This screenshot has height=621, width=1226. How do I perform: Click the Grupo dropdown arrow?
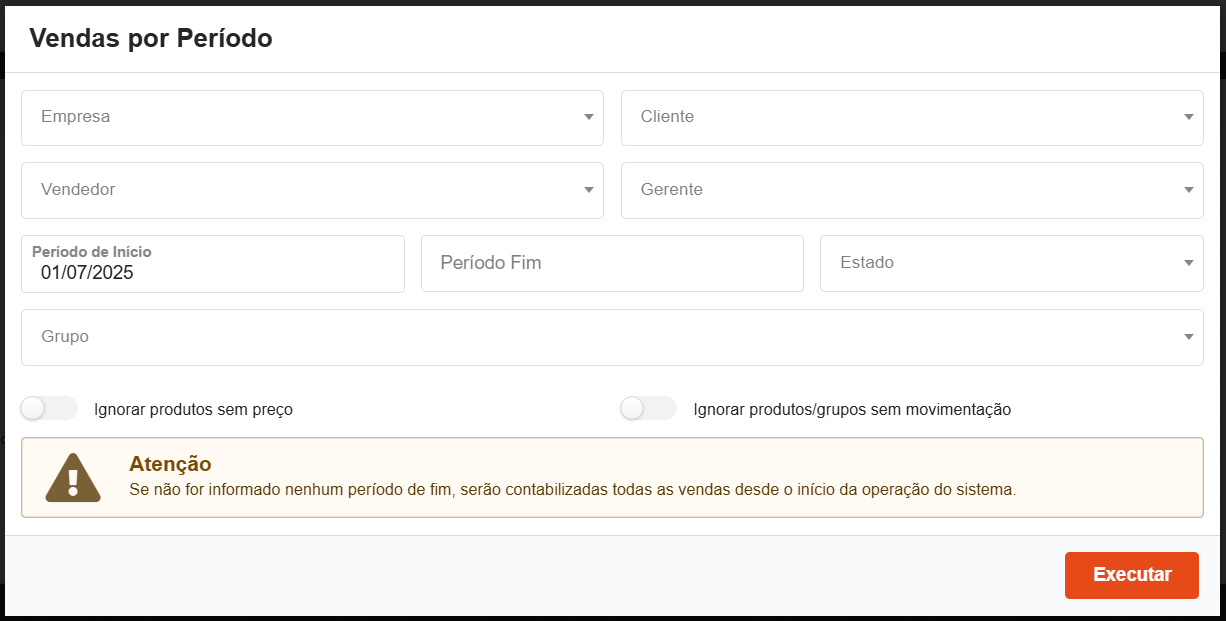coord(1188,337)
